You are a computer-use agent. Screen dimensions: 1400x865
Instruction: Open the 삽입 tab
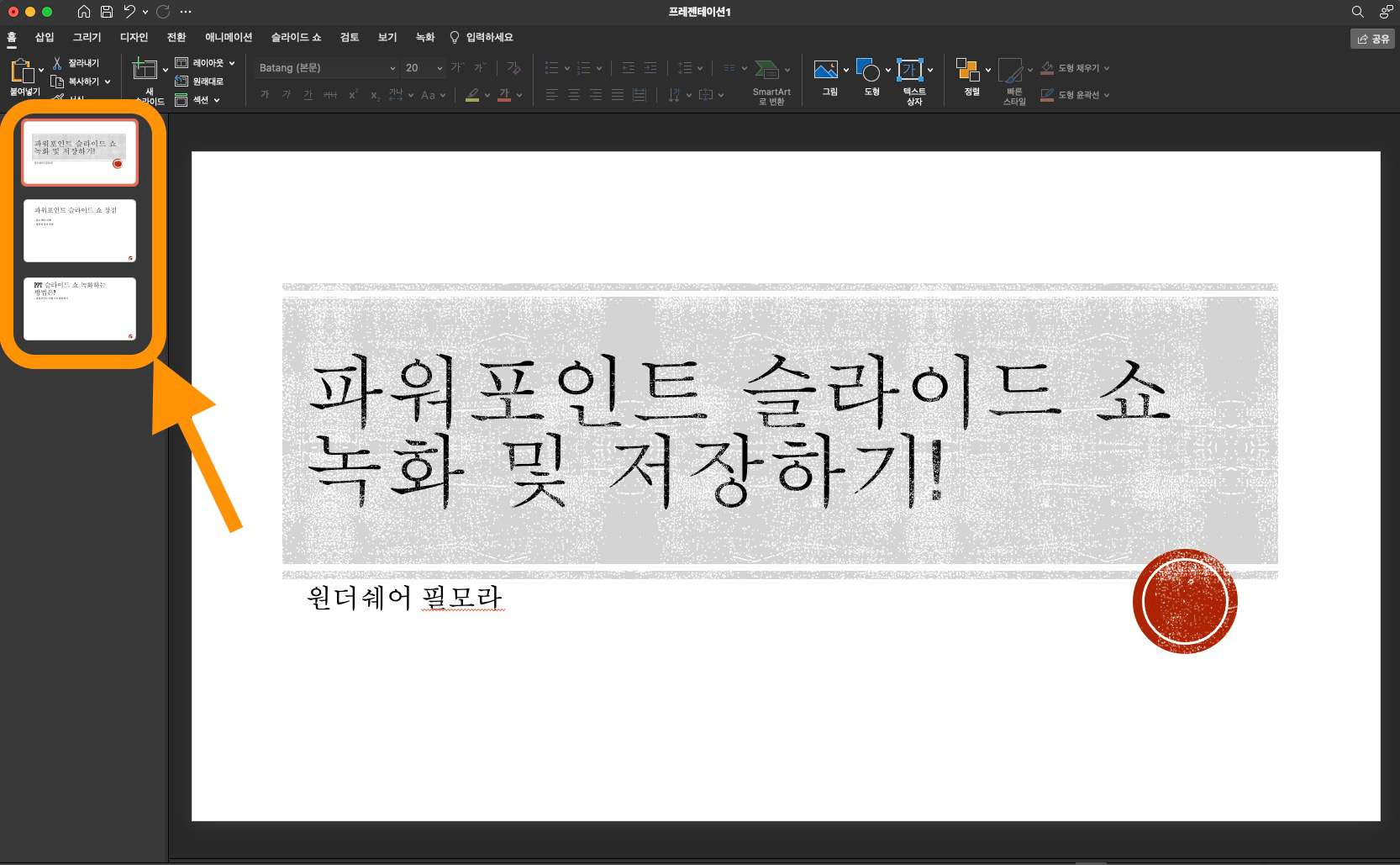[x=45, y=37]
